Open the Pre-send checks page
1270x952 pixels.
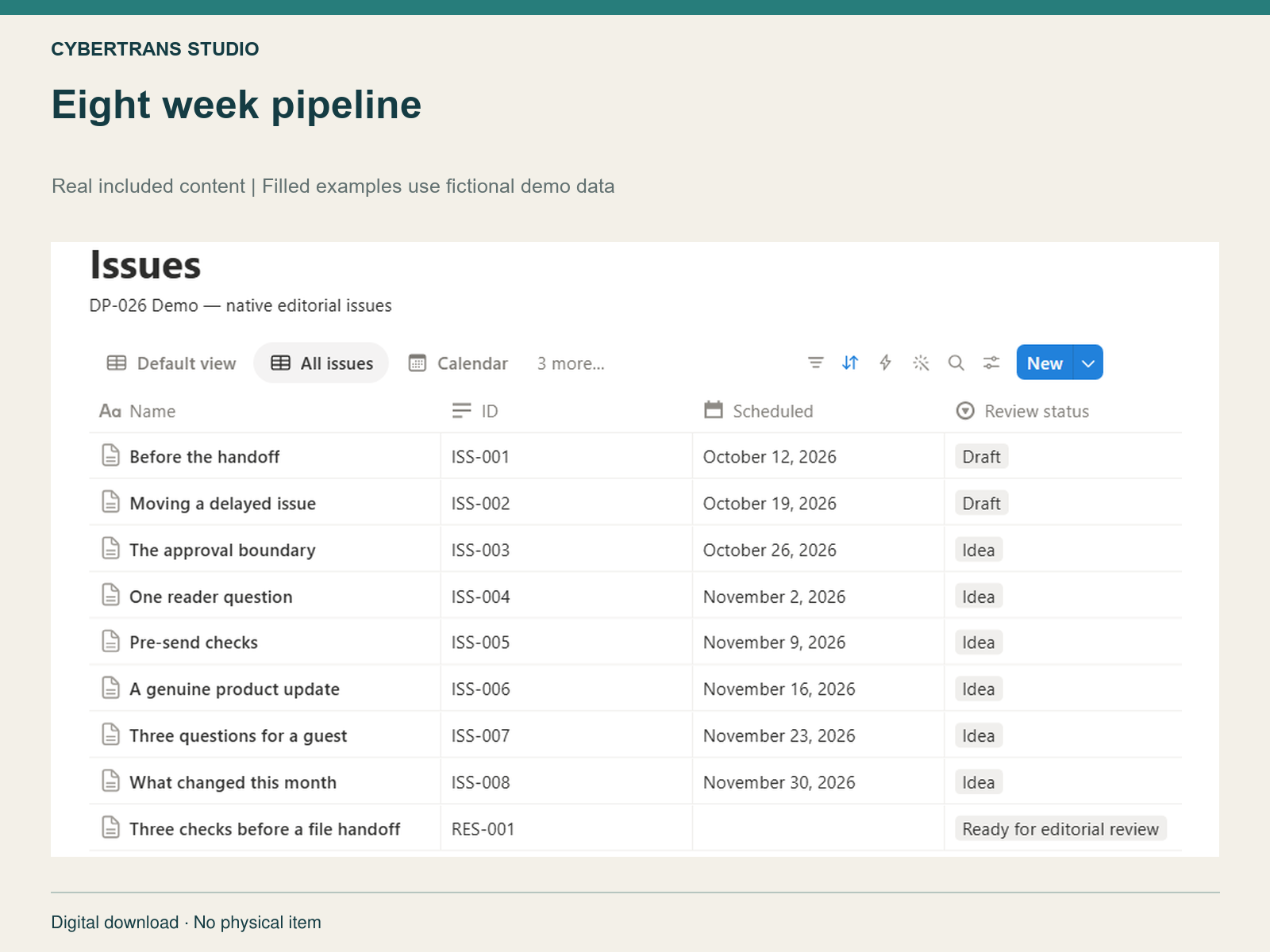194,643
